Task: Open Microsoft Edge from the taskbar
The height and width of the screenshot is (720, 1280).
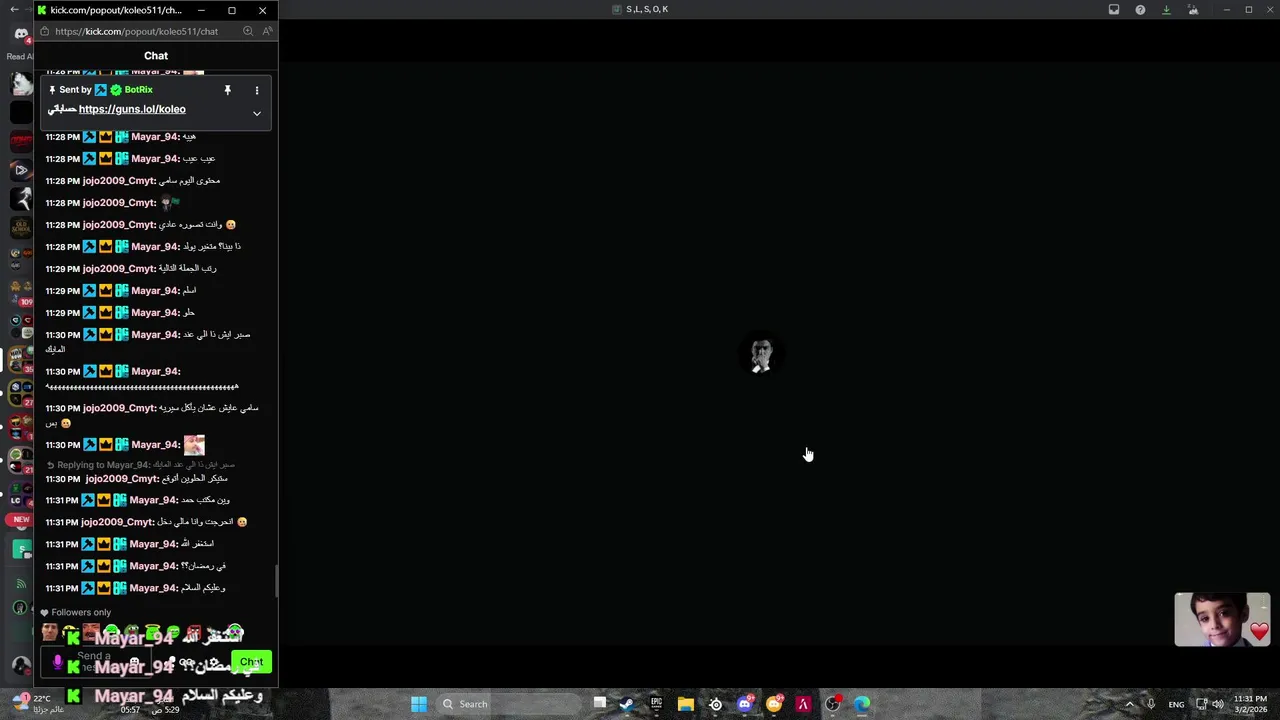Action: point(862,704)
